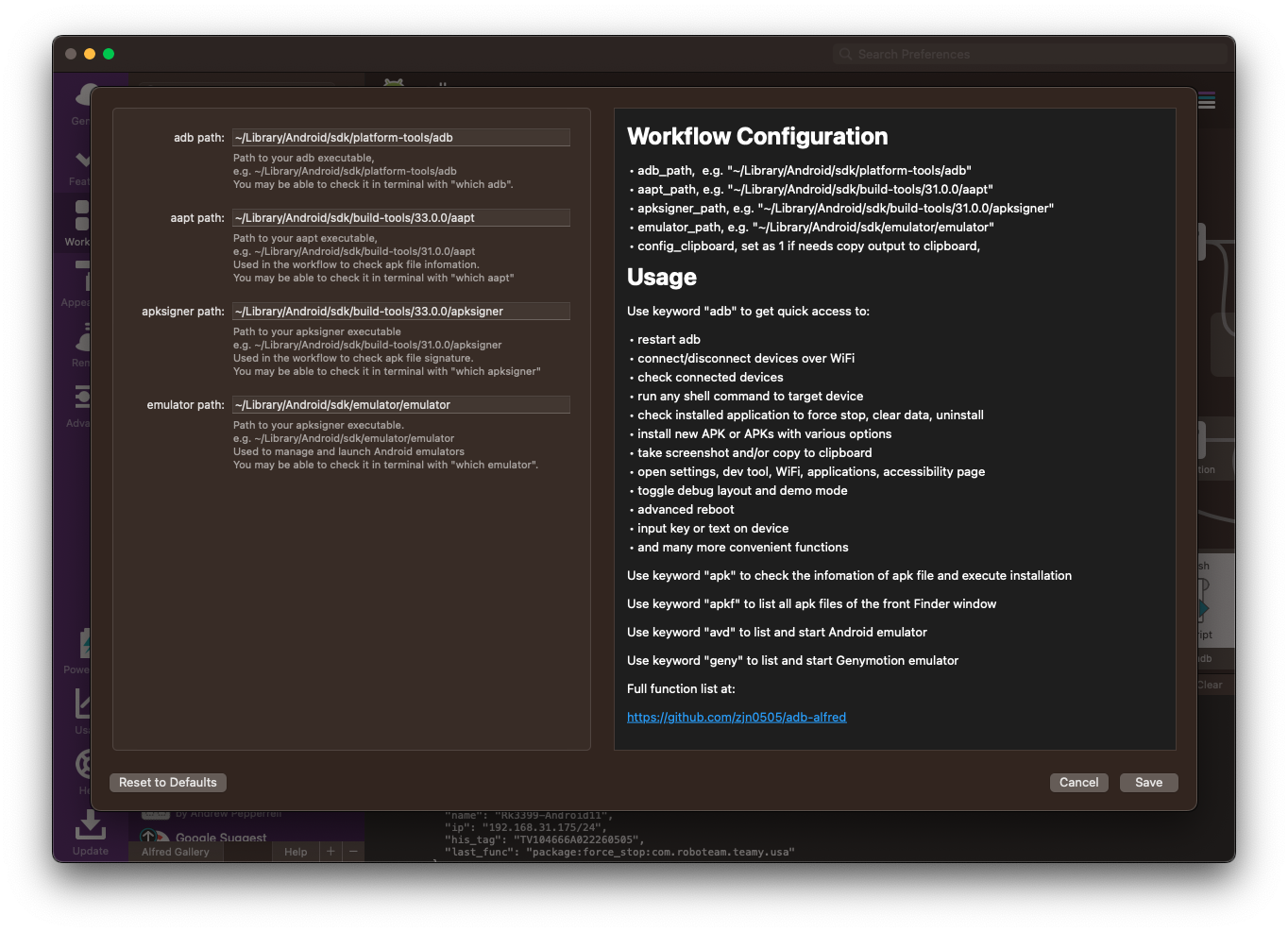This screenshot has height=932, width=1288.
Task: Click the emulator path input field
Action: point(401,405)
